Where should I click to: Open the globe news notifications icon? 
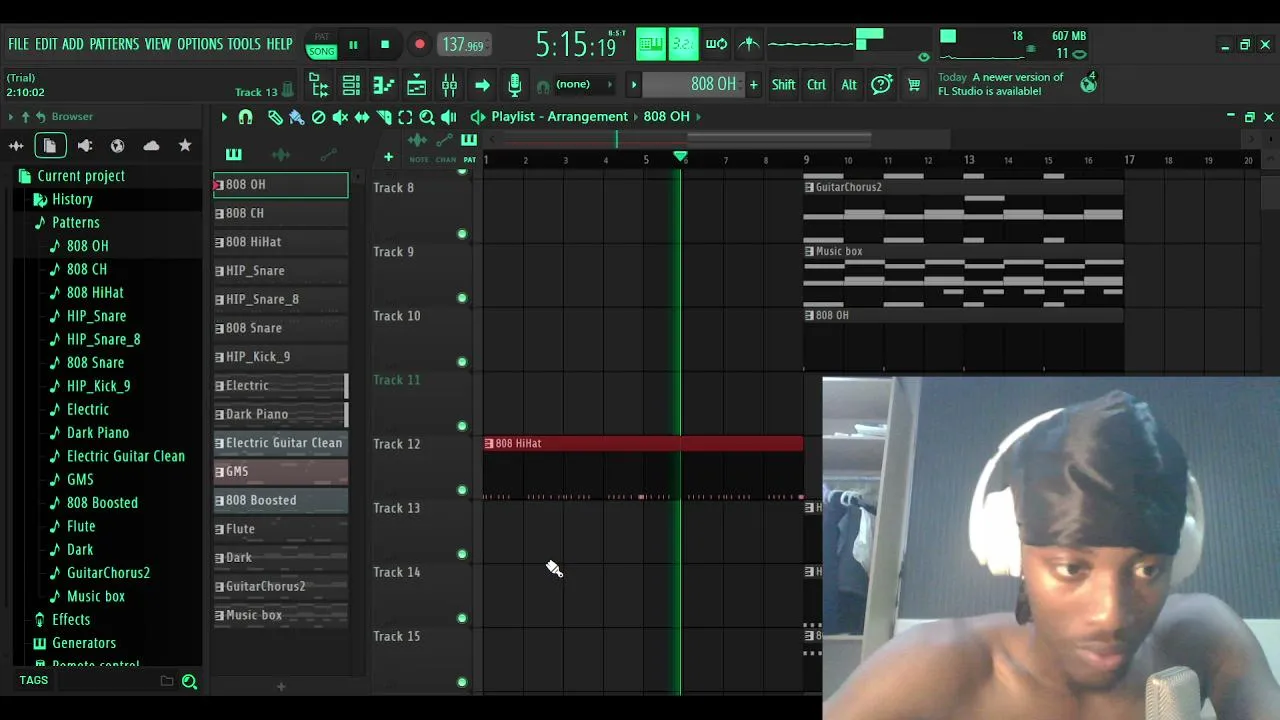click(1088, 83)
